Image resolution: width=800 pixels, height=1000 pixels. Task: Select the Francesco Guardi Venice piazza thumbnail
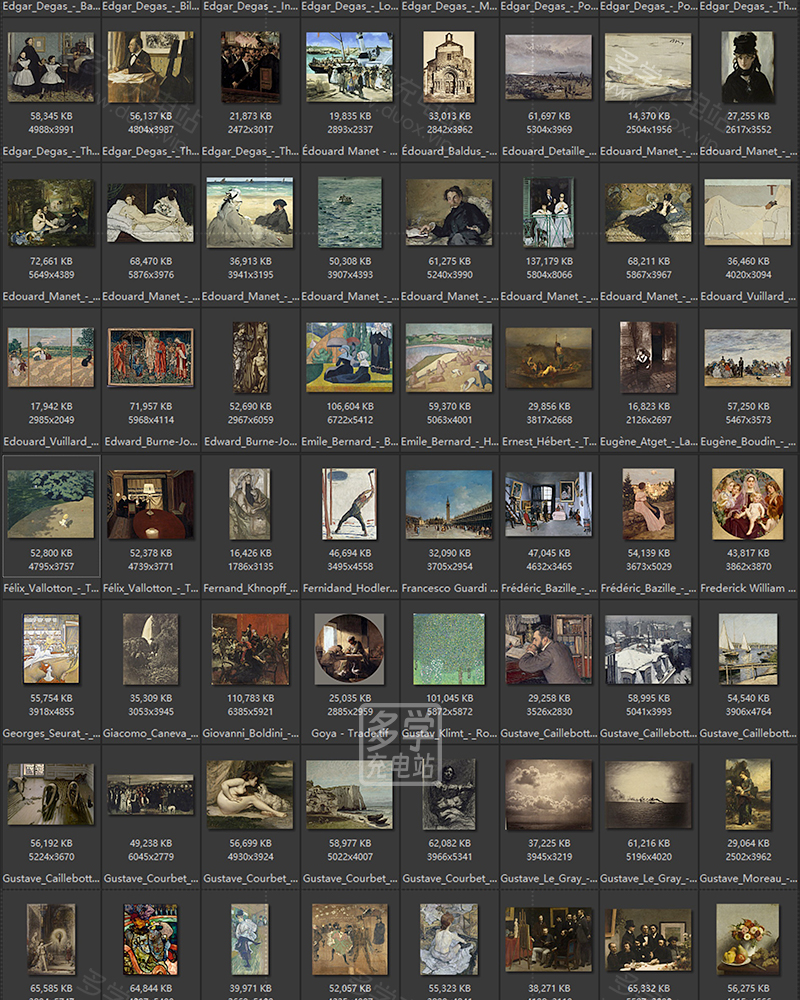[449, 503]
